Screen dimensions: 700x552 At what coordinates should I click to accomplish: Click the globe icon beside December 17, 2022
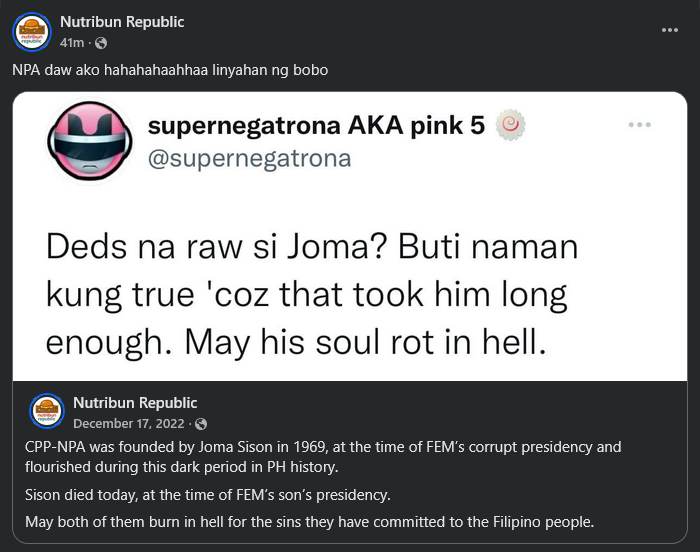point(200,423)
